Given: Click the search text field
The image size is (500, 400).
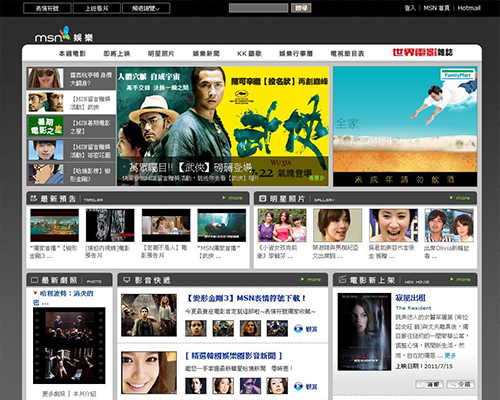Looking at the screenshot, I should click(x=258, y=8).
